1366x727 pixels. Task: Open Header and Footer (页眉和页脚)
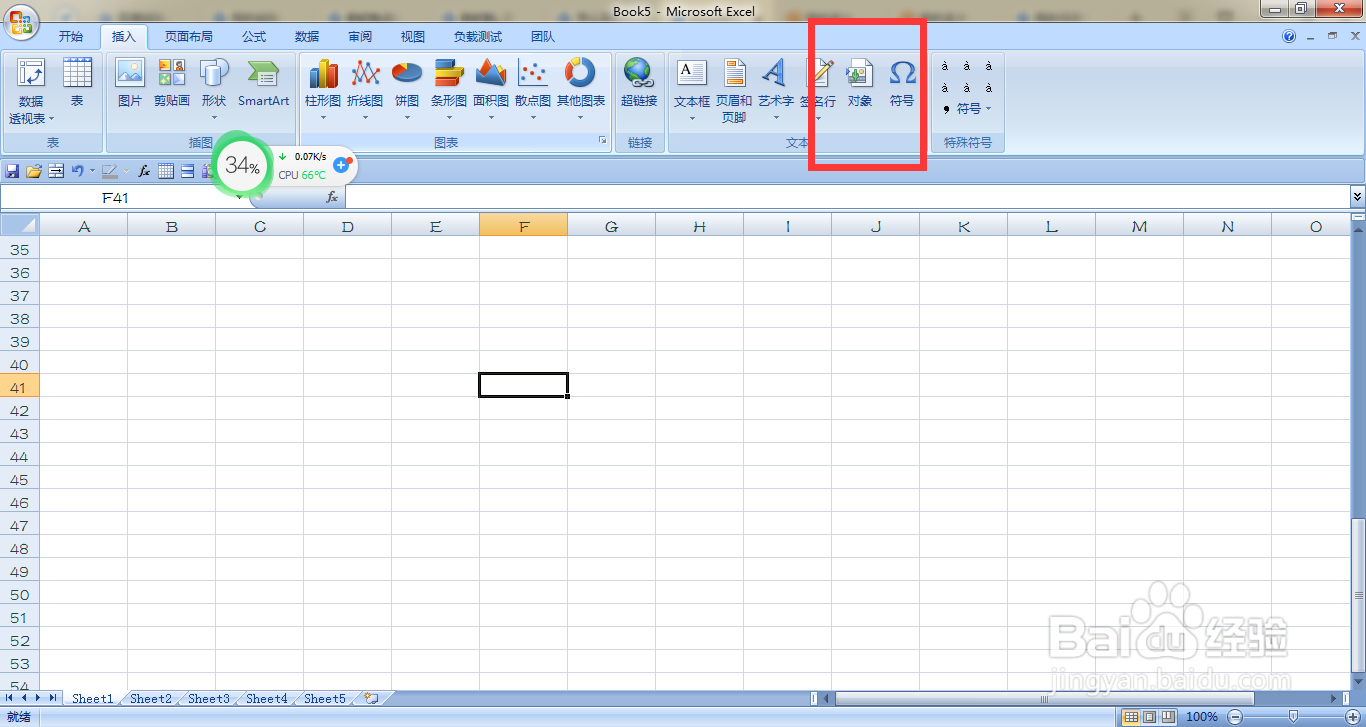[x=734, y=91]
